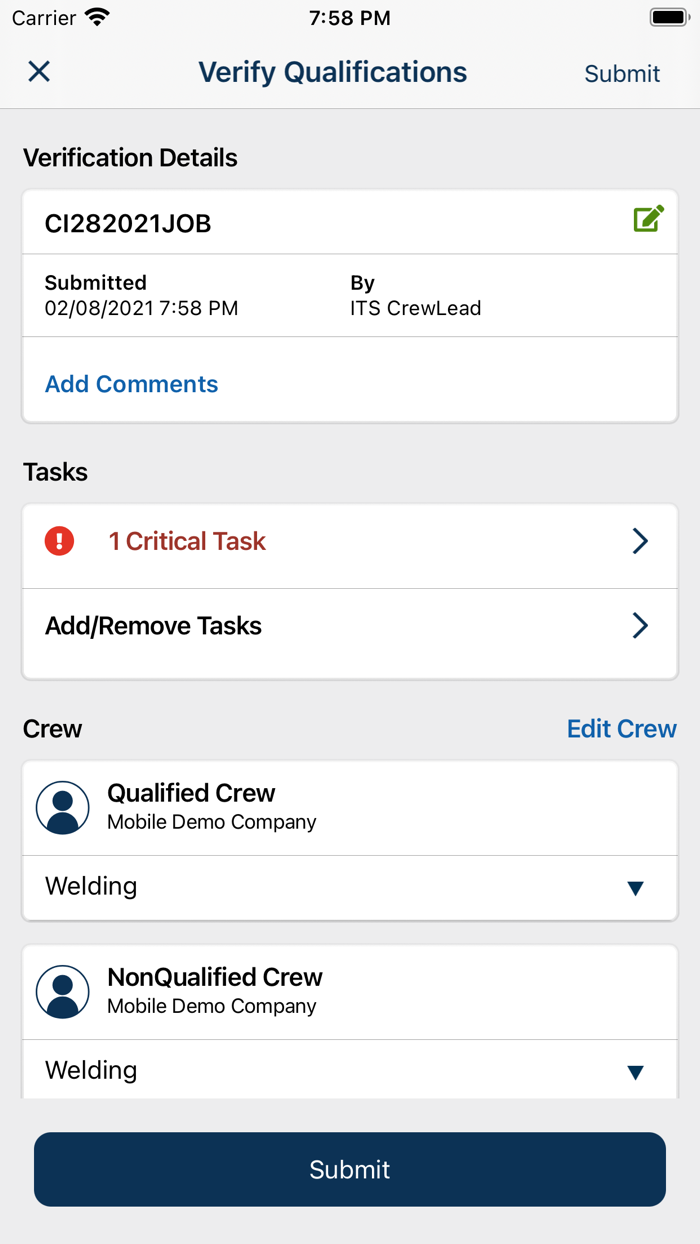Click the battery icon in status bar
This screenshot has width=700, height=1244.
tap(668, 16)
